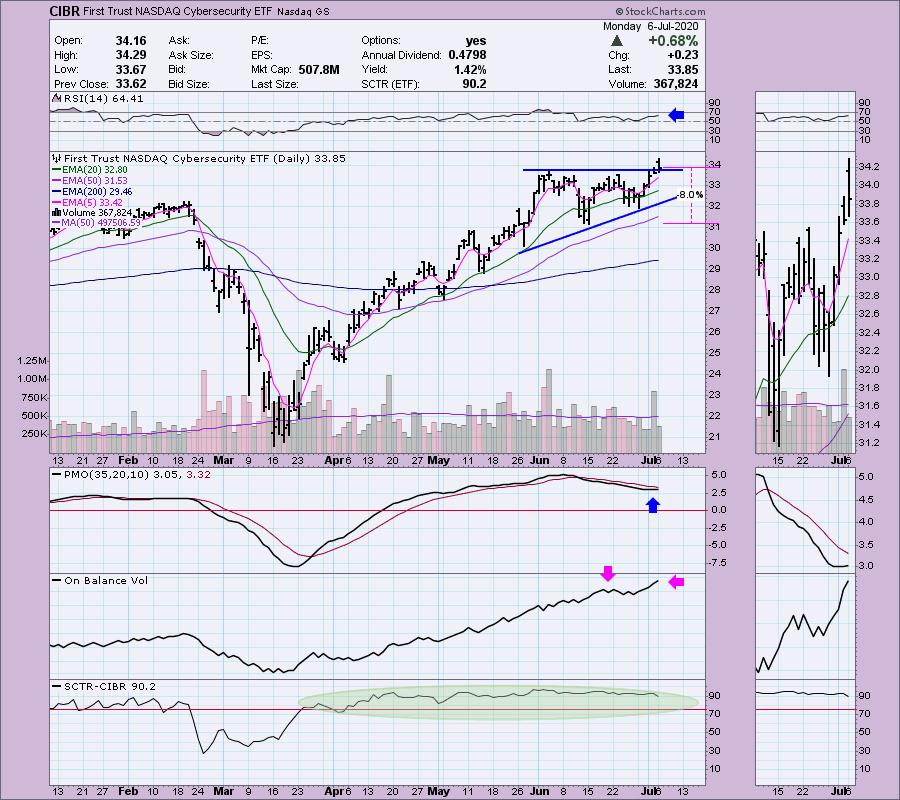
Task: Click the EMA(20) 32.80 legend entry
Action: [x=90, y=170]
